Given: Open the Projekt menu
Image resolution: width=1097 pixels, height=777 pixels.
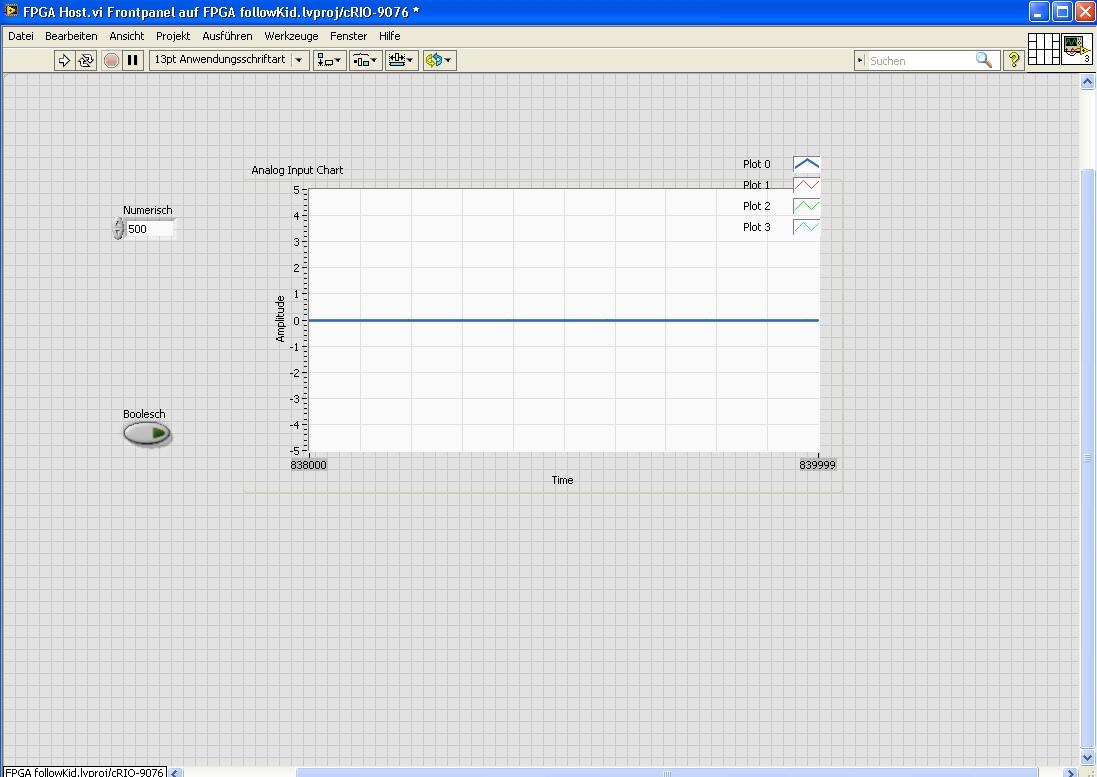Looking at the screenshot, I should (173, 36).
